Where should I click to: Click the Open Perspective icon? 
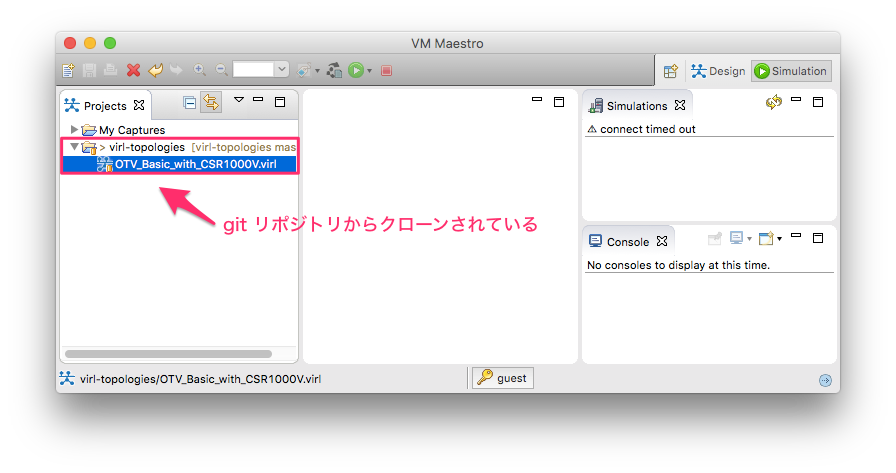tap(671, 71)
